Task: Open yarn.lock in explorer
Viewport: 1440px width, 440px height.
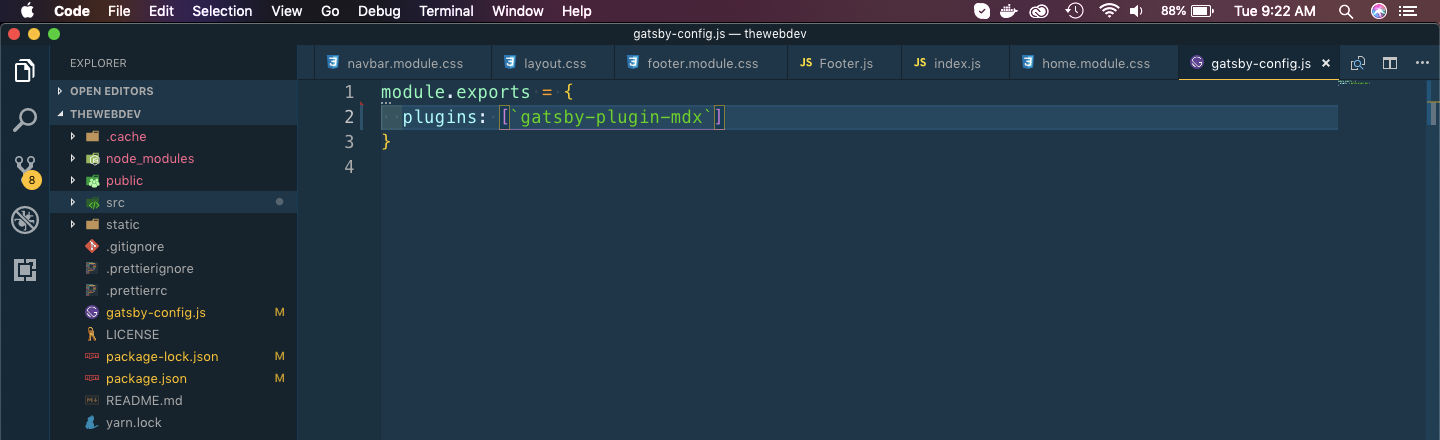Action: pos(173,422)
